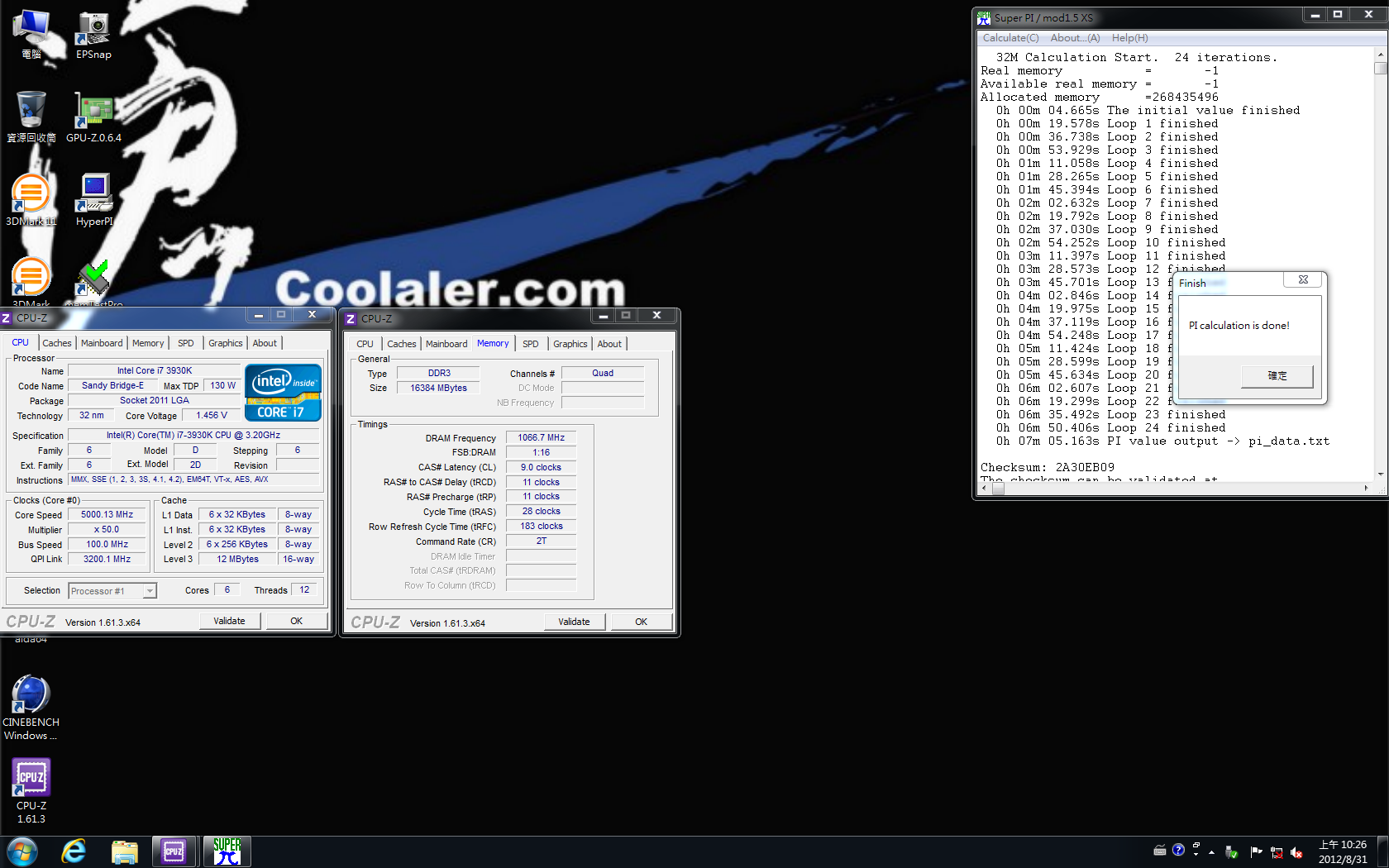
Task: Open SPD tab in right CPU-Z window
Action: coord(531,344)
